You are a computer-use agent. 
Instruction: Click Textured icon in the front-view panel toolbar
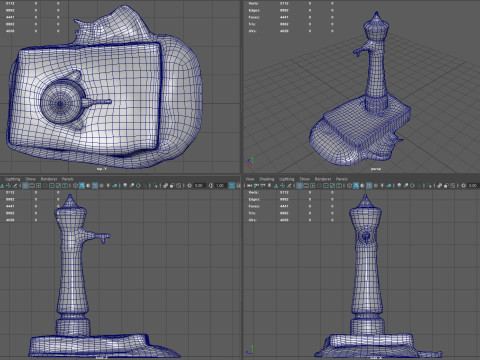pyautogui.click(x=376, y=185)
